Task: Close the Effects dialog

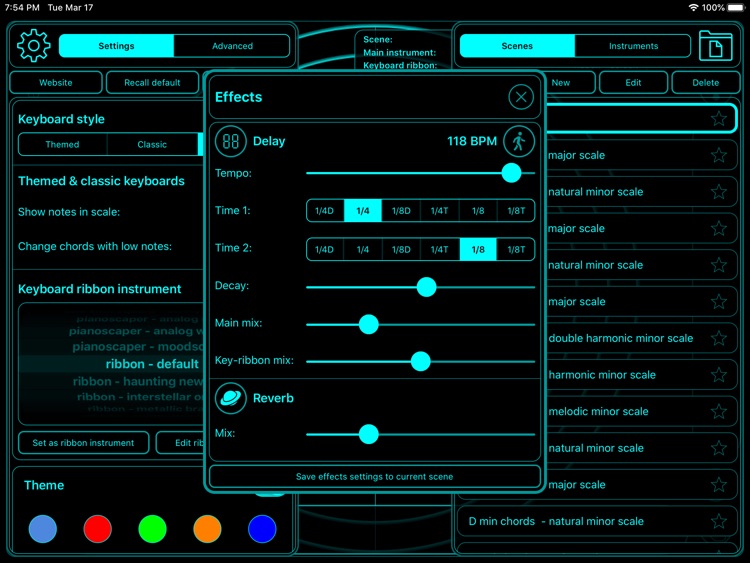Action: click(521, 97)
